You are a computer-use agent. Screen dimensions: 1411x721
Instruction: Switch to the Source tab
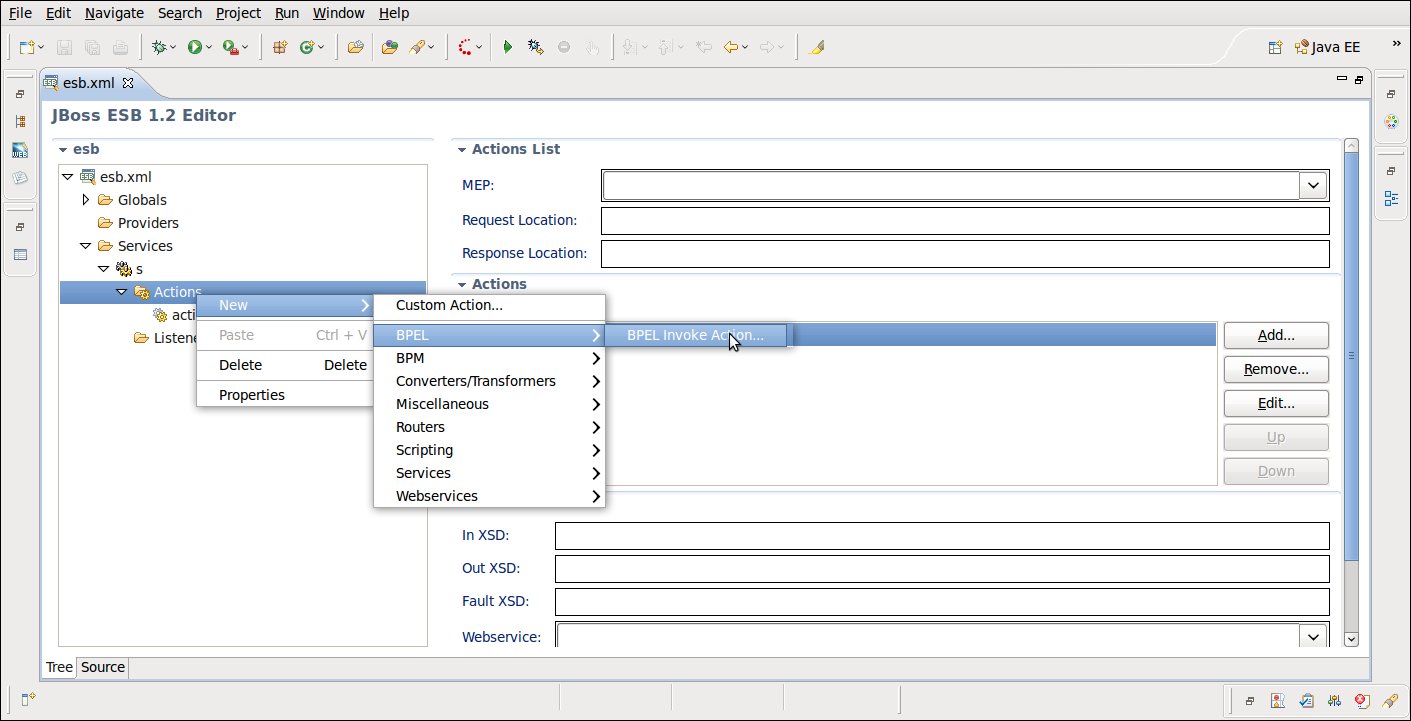[x=103, y=667]
